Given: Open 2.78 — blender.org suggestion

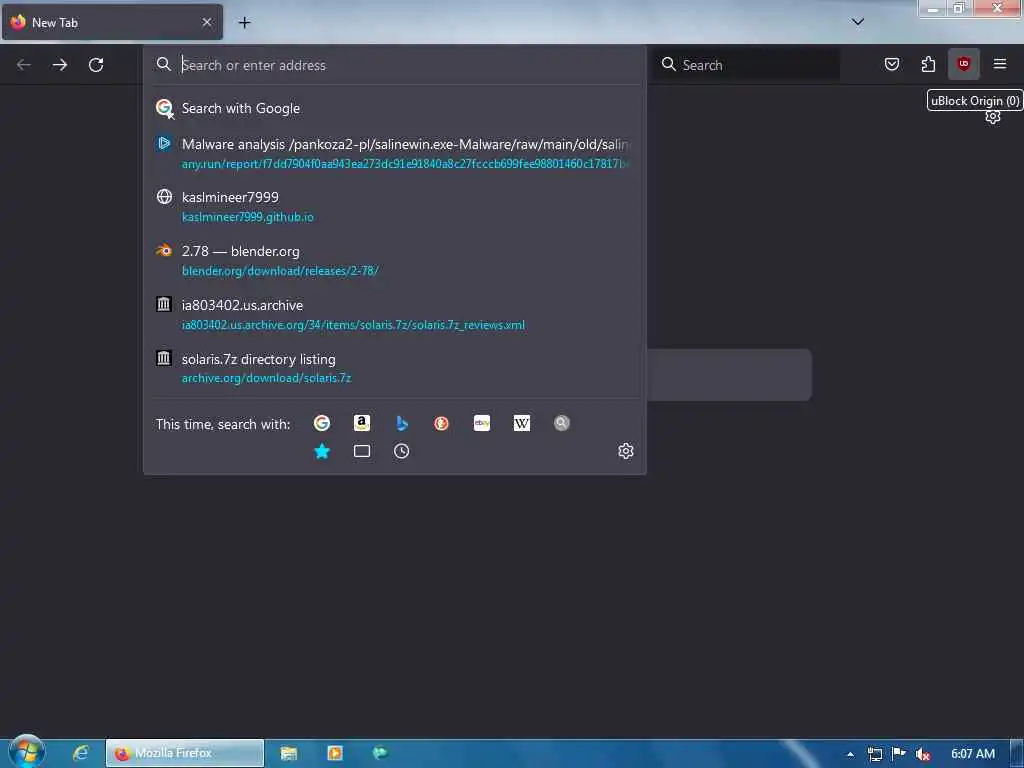Looking at the screenshot, I should (x=394, y=261).
